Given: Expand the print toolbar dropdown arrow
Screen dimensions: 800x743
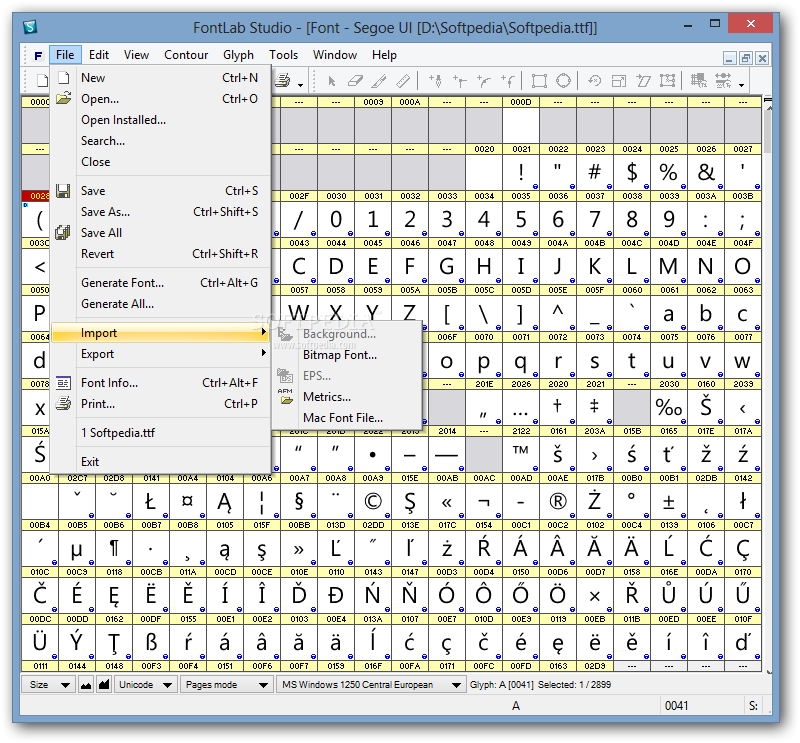Looking at the screenshot, I should (x=300, y=84).
